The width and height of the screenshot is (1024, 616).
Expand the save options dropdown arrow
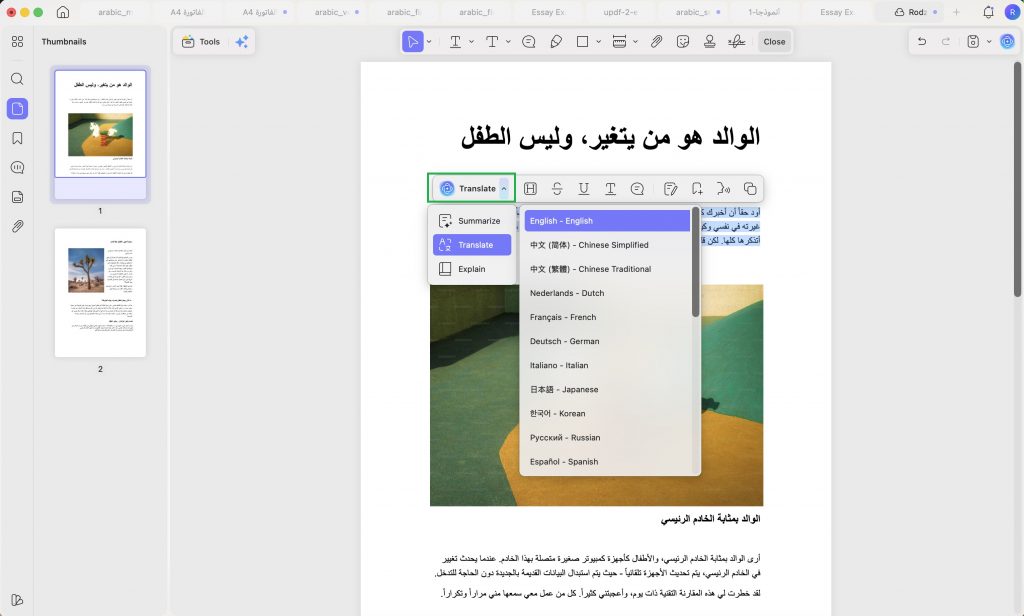pyautogui.click(x=989, y=41)
